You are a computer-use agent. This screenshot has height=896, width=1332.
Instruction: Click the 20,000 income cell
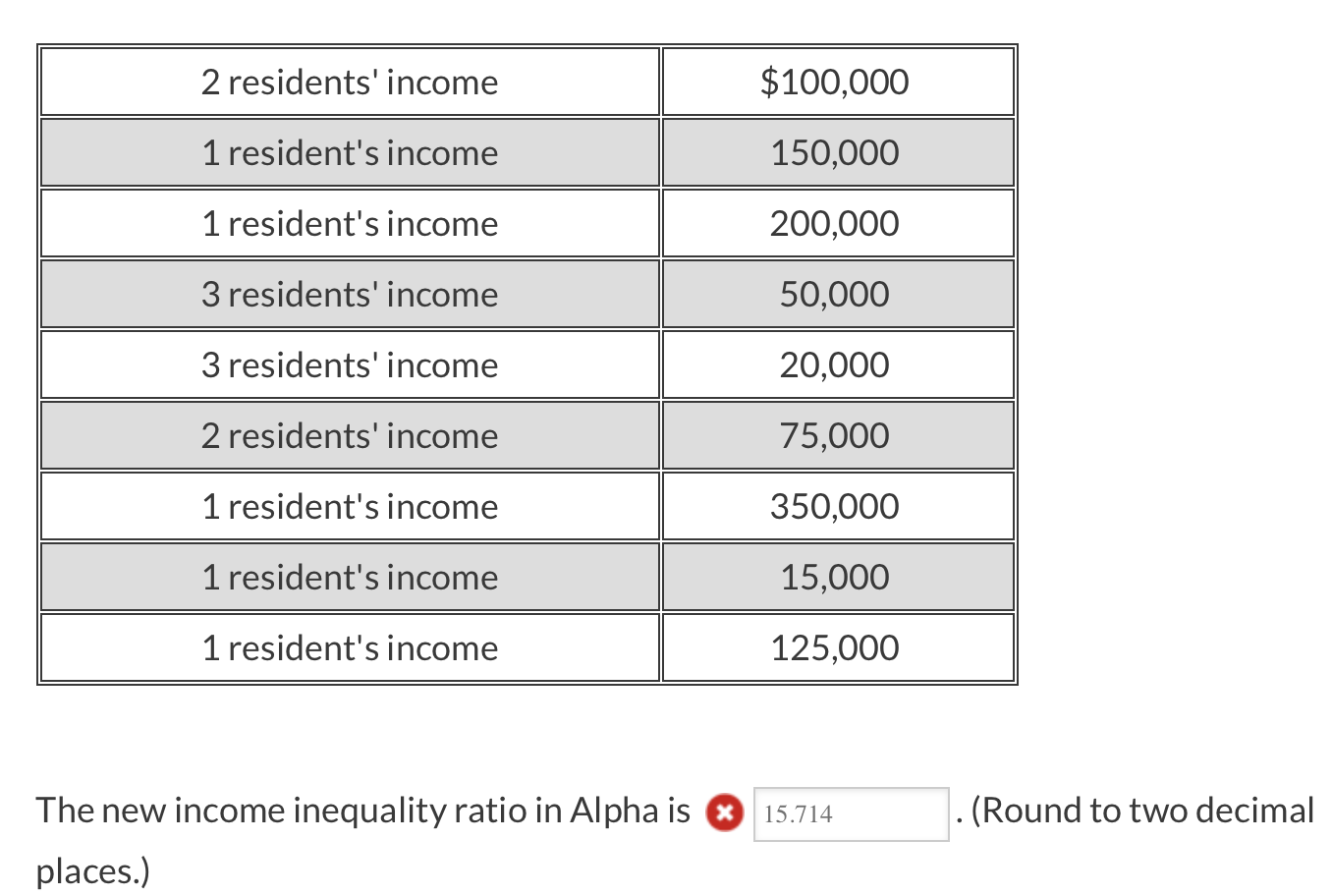coord(837,364)
